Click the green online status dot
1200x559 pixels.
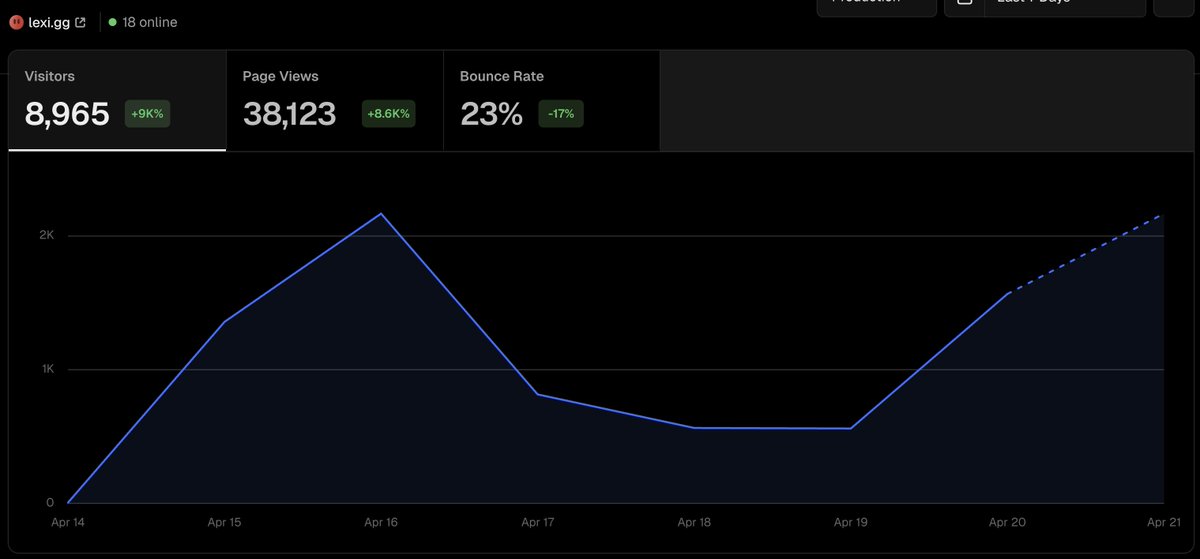[112, 22]
